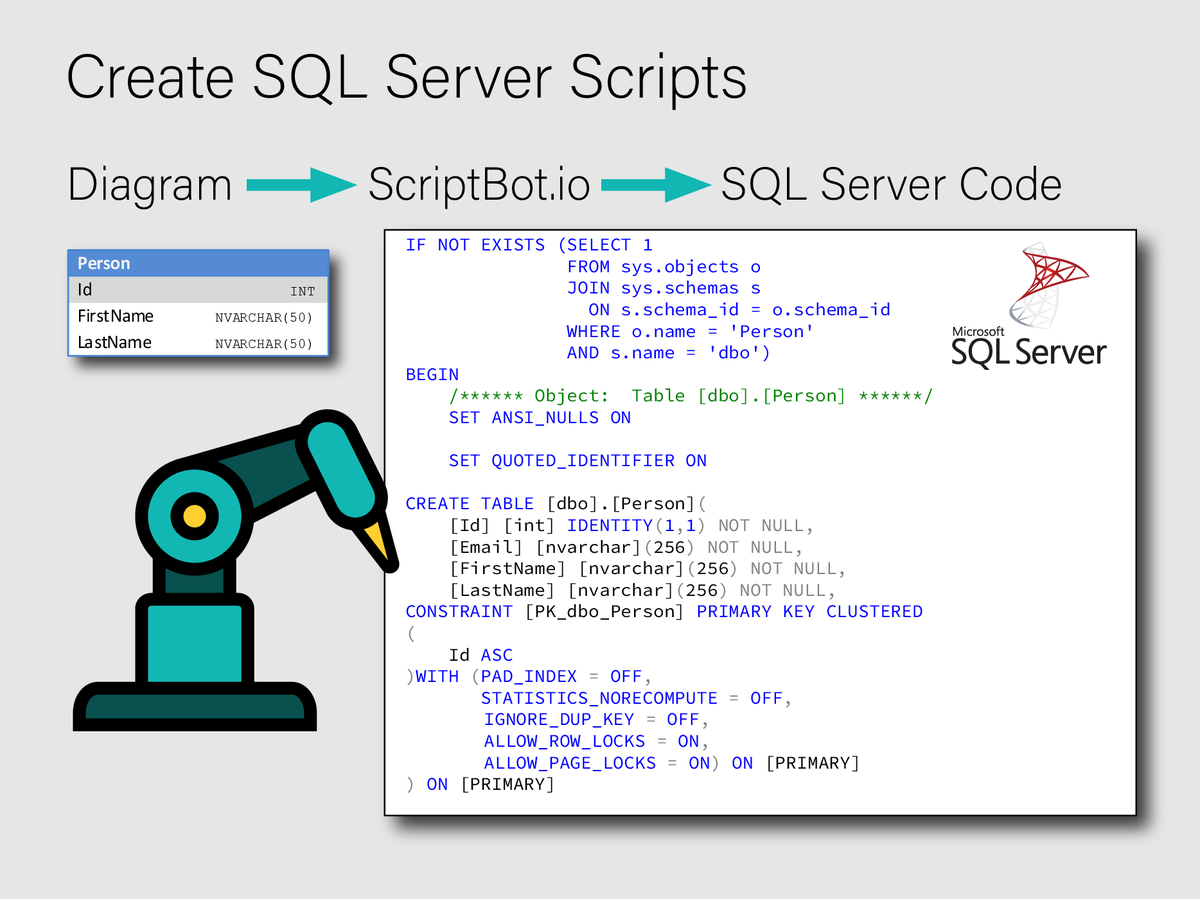
Task: Click the blue Person table title bar
Action: [197, 263]
